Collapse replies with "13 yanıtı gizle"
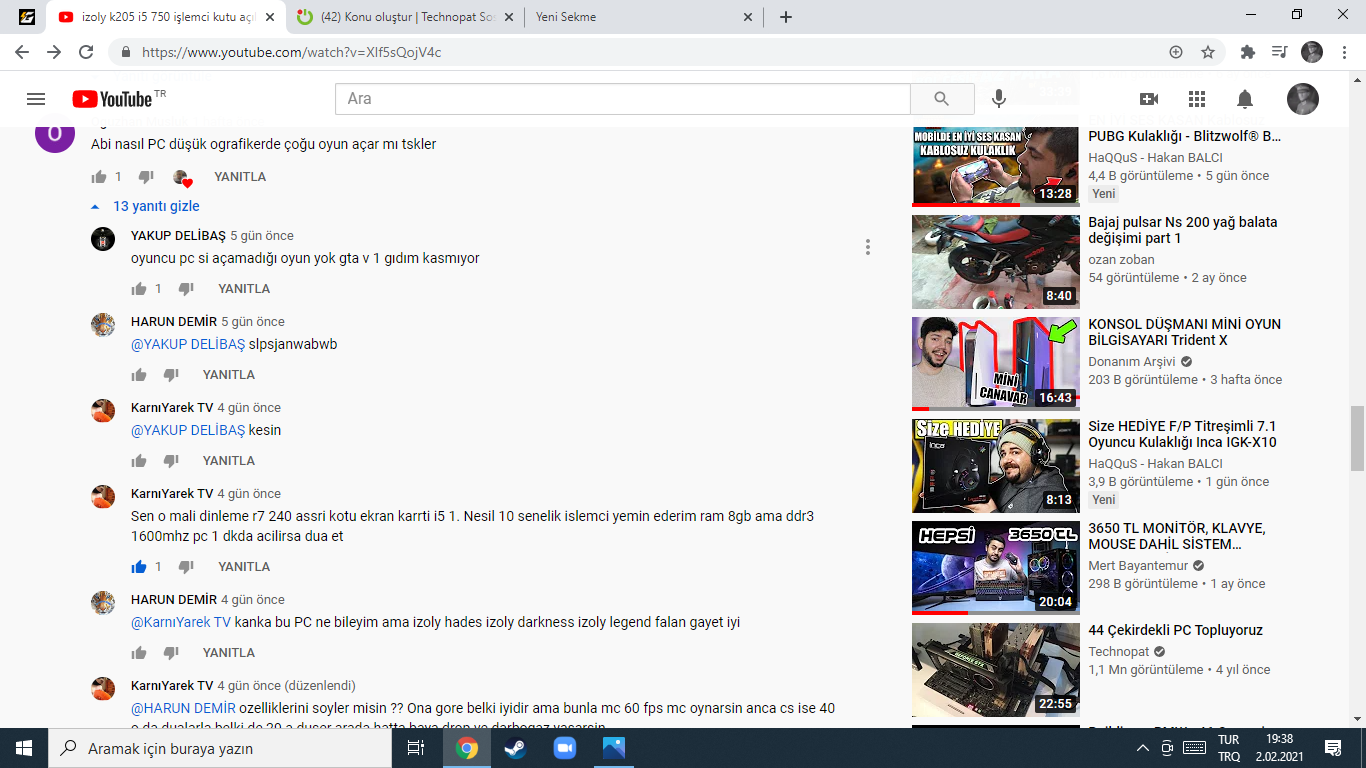This screenshot has width=1366, height=768. pyautogui.click(x=145, y=206)
